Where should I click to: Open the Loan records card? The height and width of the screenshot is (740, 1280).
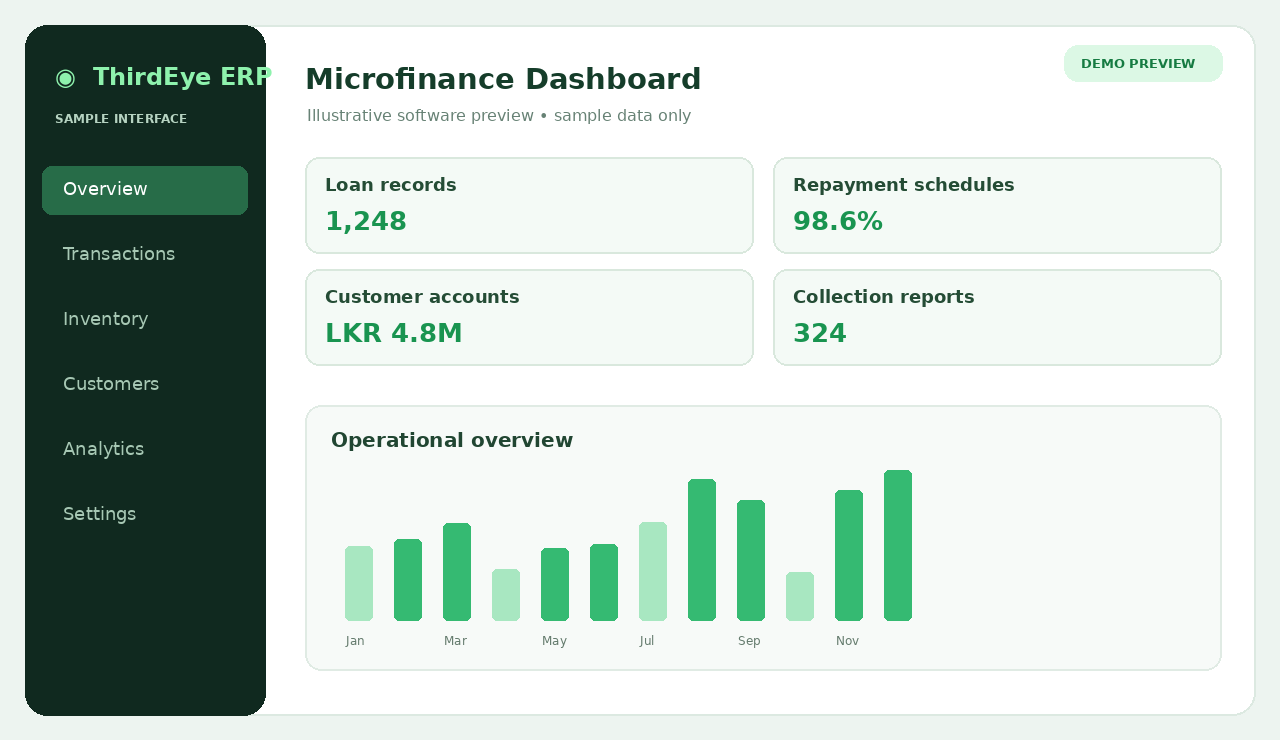(529, 205)
